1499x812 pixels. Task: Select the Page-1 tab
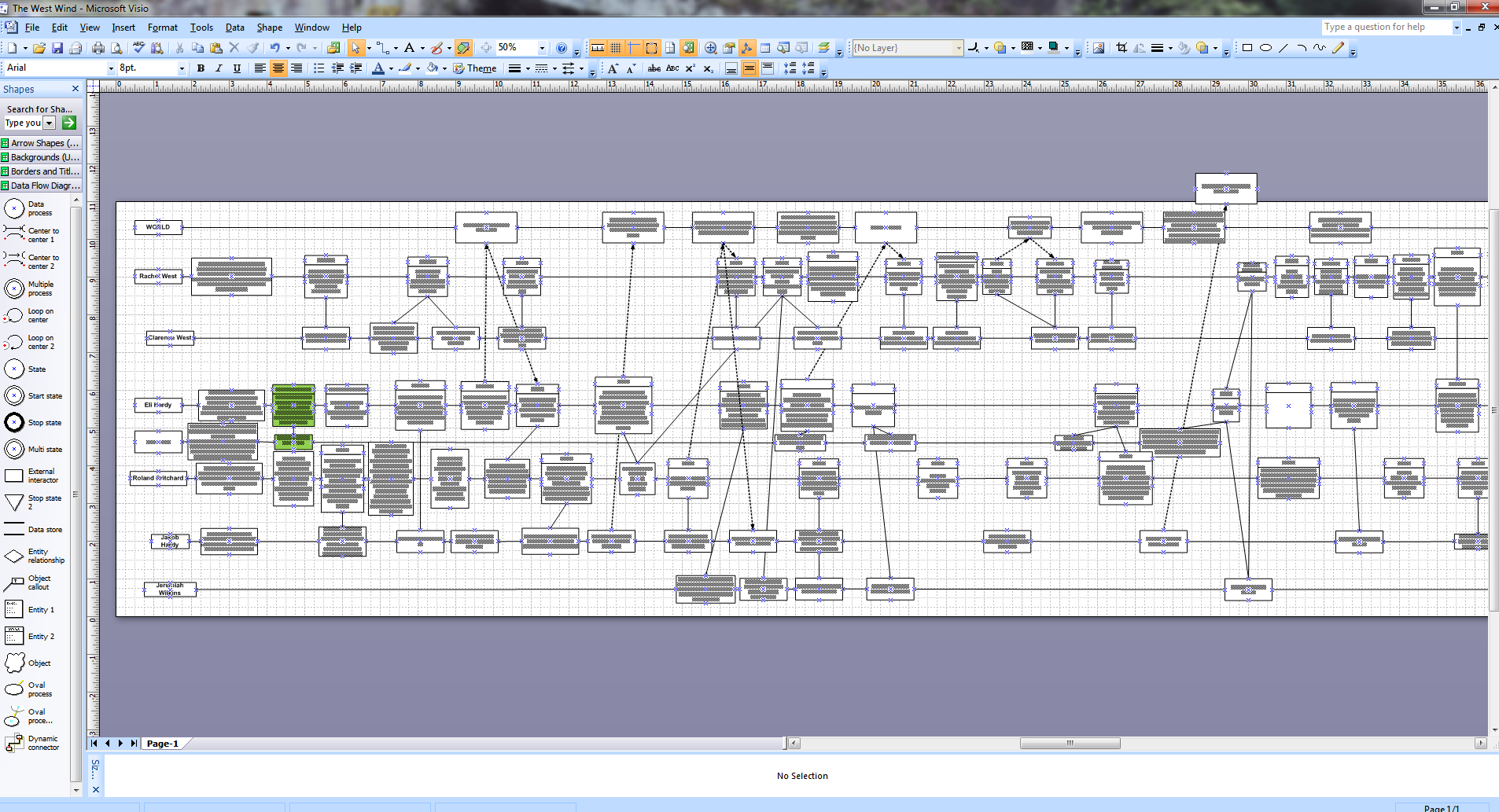click(163, 744)
